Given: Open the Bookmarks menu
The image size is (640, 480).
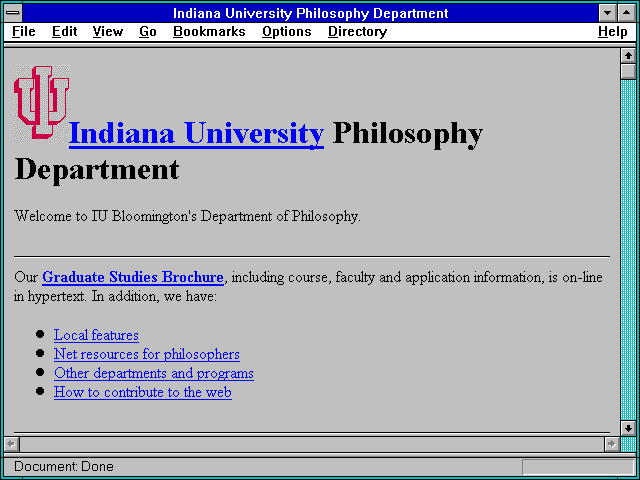Looking at the screenshot, I should point(209,32).
